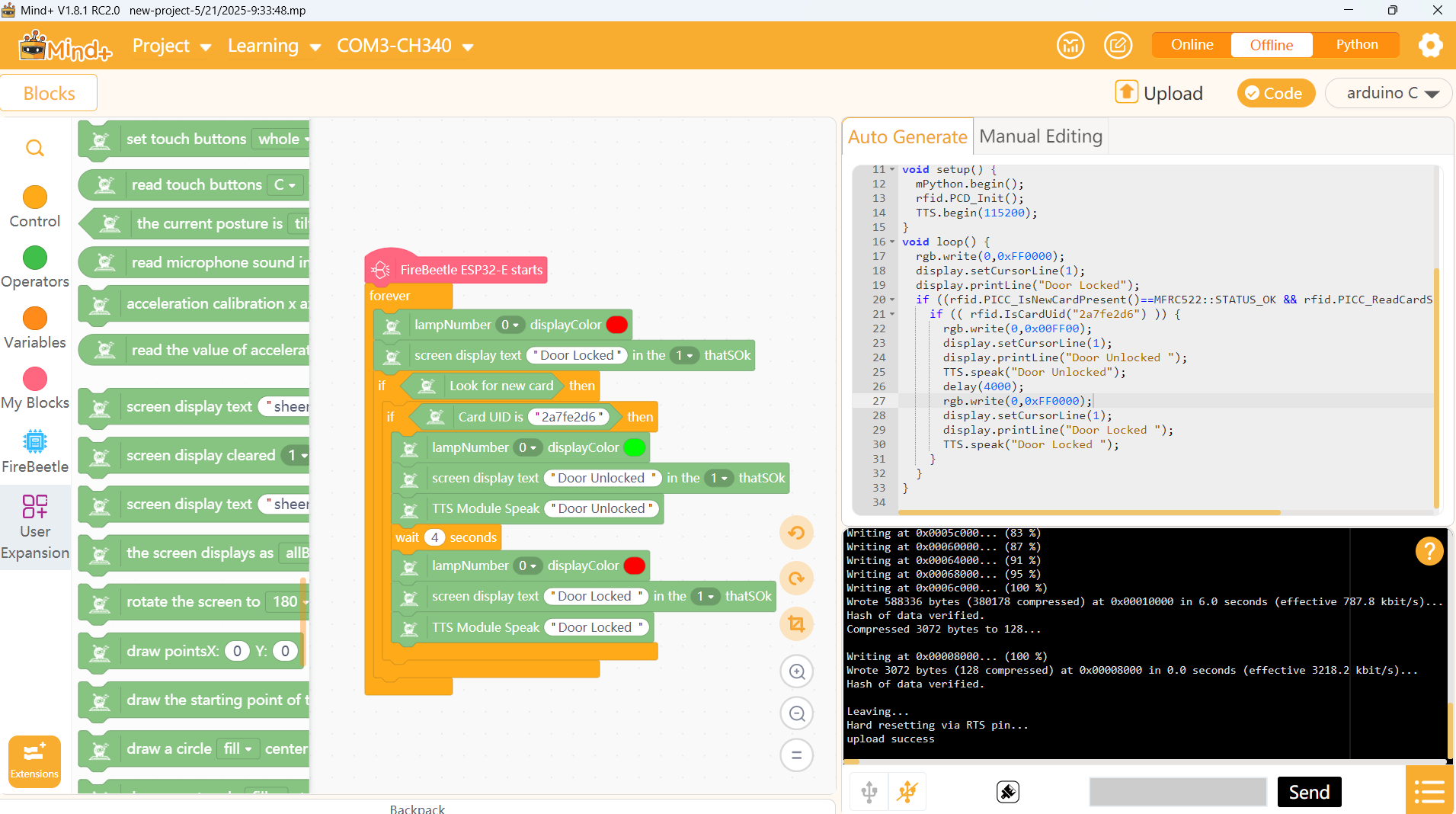Expand the read touch buttons C dropdown
Screen dimensions: 1456x814
click(285, 184)
